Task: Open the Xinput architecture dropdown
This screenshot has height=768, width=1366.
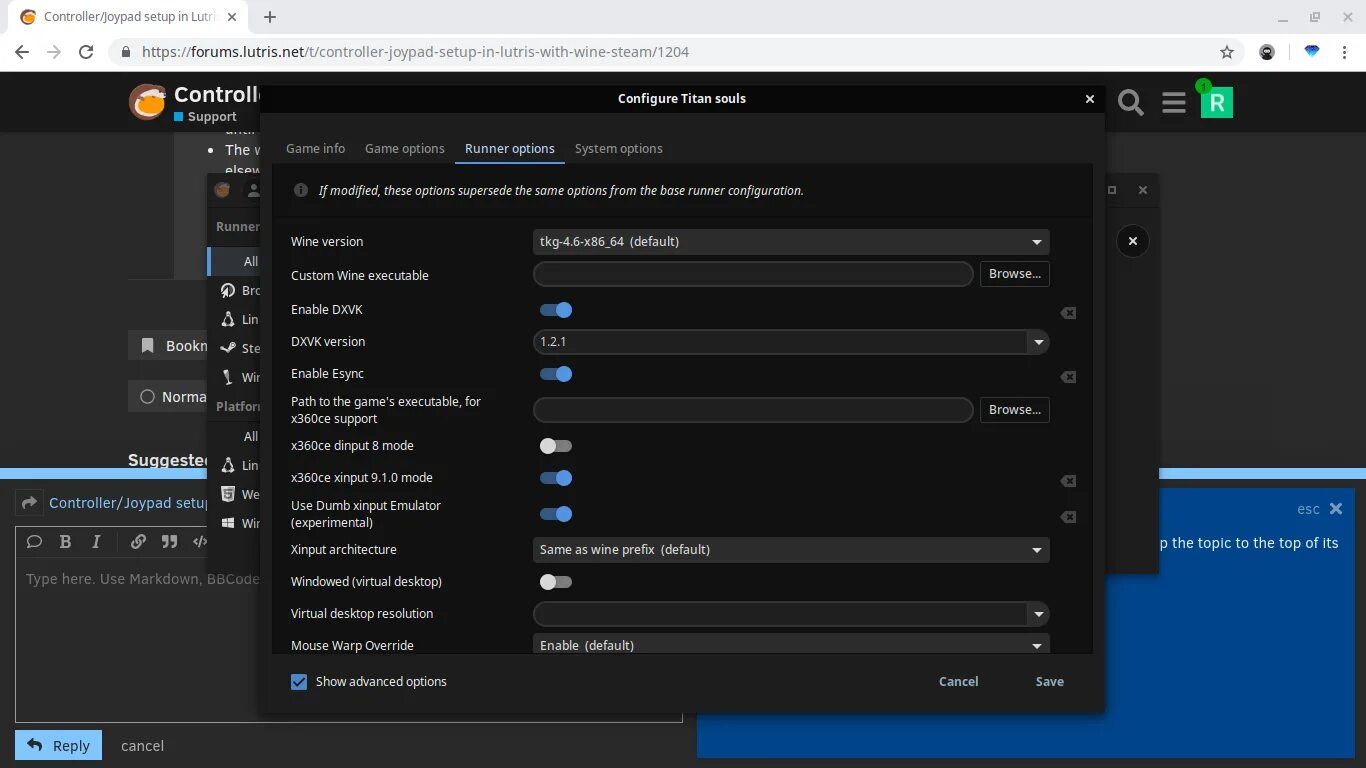Action: [791, 550]
